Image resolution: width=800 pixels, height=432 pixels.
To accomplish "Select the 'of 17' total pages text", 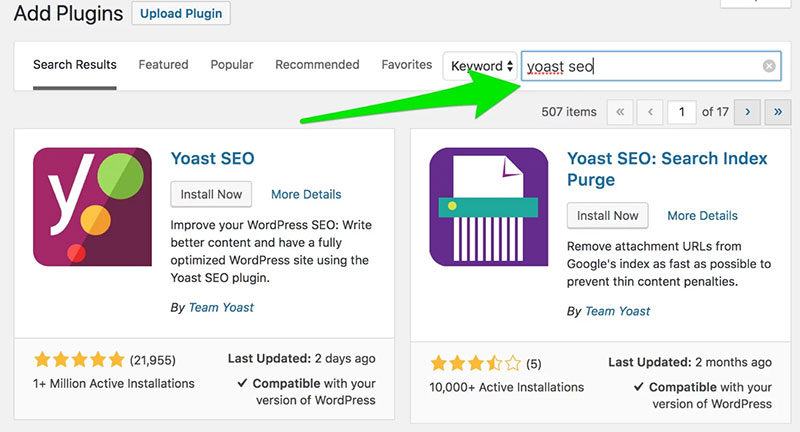I will 715,112.
